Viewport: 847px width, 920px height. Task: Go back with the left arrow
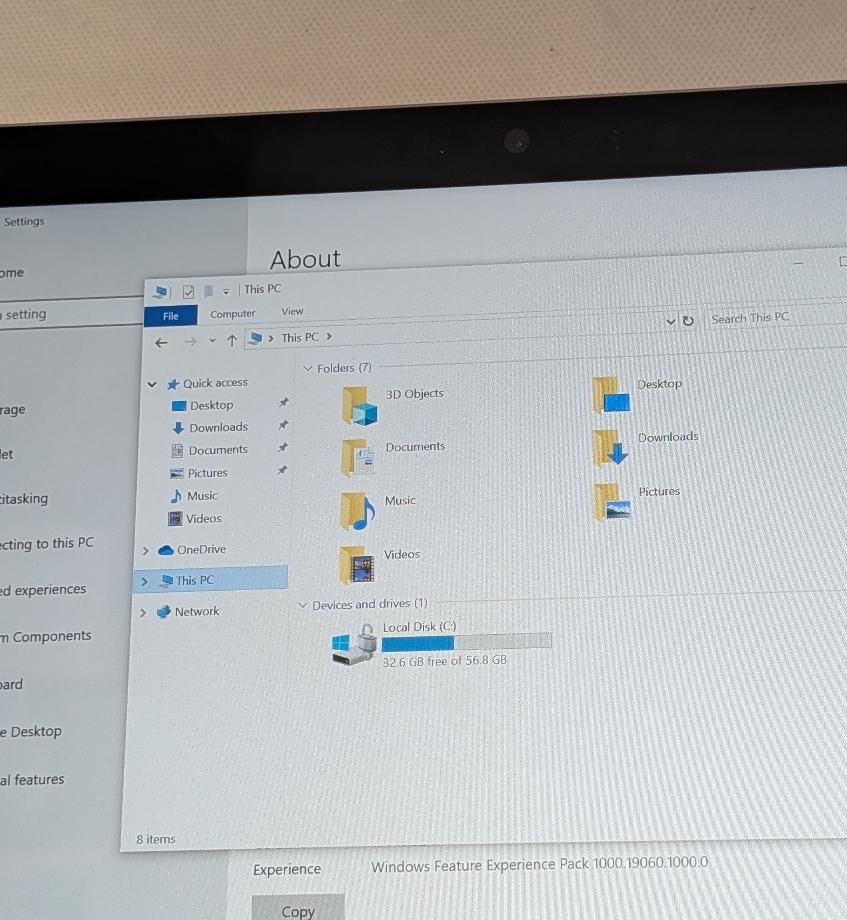pyautogui.click(x=161, y=343)
